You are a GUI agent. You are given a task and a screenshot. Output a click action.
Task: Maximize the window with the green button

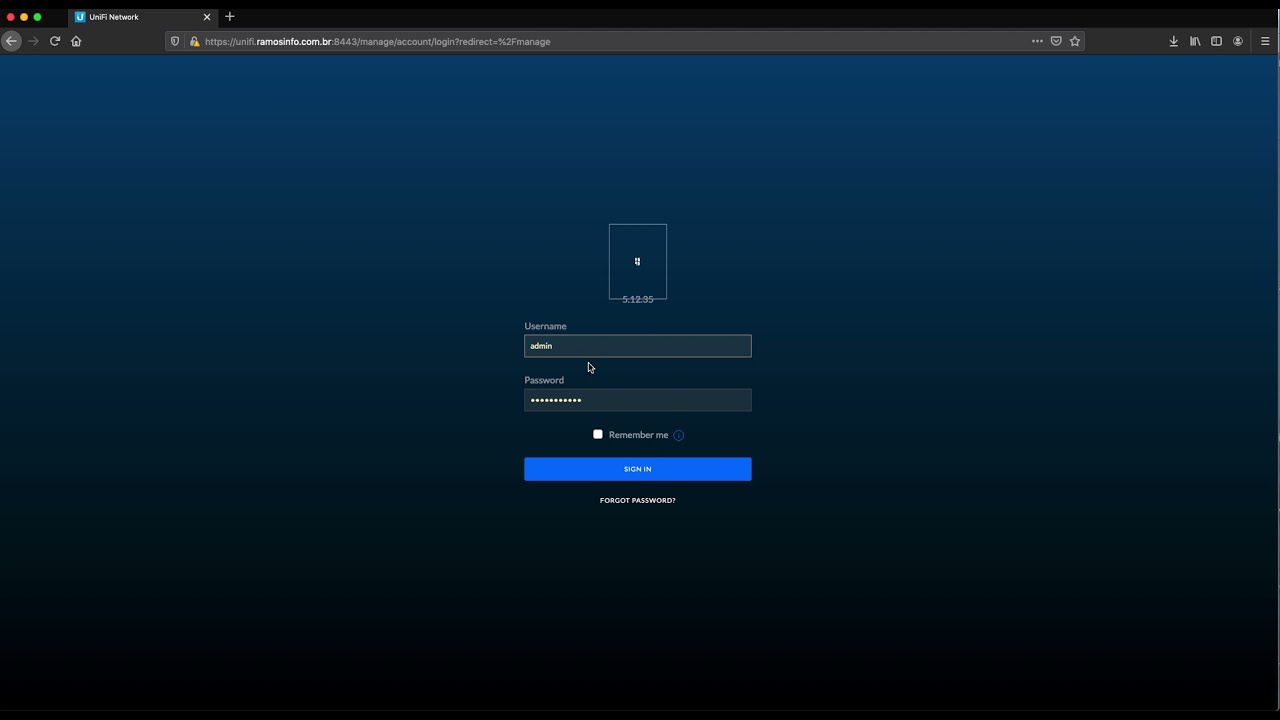pyautogui.click(x=38, y=17)
